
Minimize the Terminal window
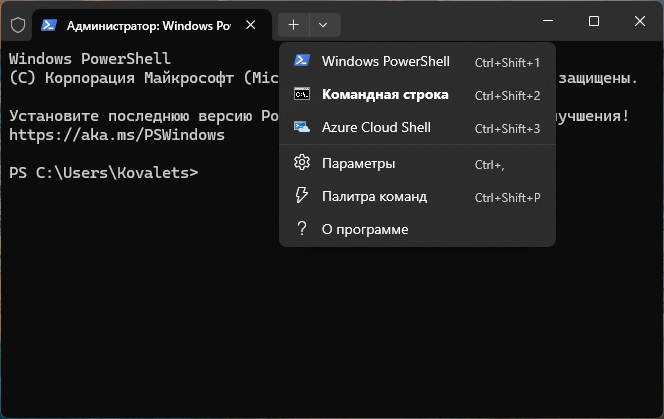(x=549, y=21)
